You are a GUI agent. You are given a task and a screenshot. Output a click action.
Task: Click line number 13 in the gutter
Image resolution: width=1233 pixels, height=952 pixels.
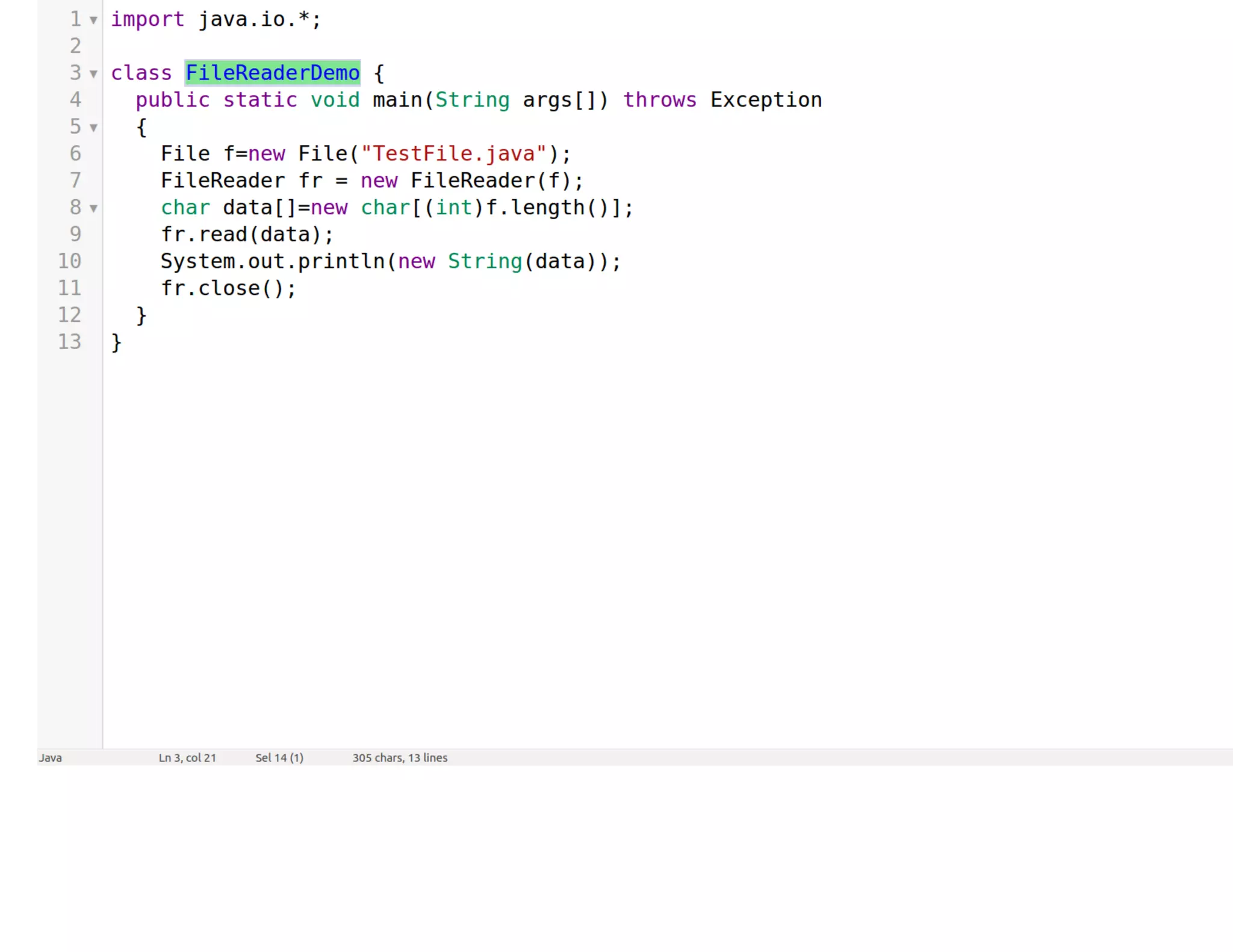tap(69, 342)
